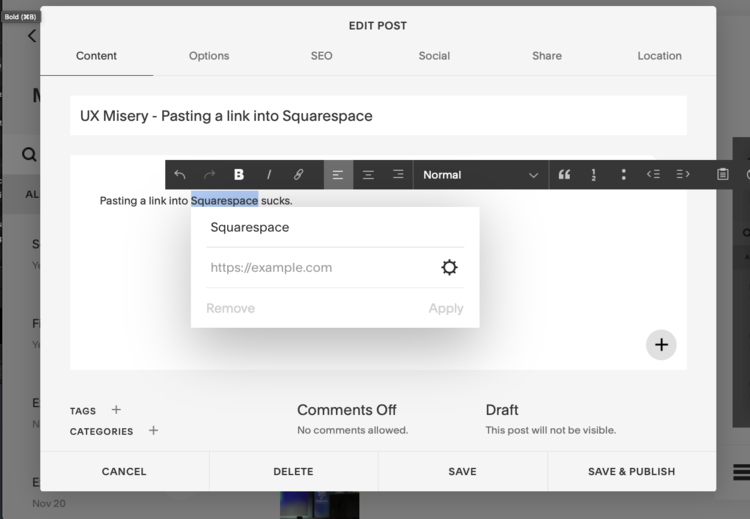This screenshot has height=519, width=750.
Task: Click SAVE & PUBLISH
Action: [631, 471]
